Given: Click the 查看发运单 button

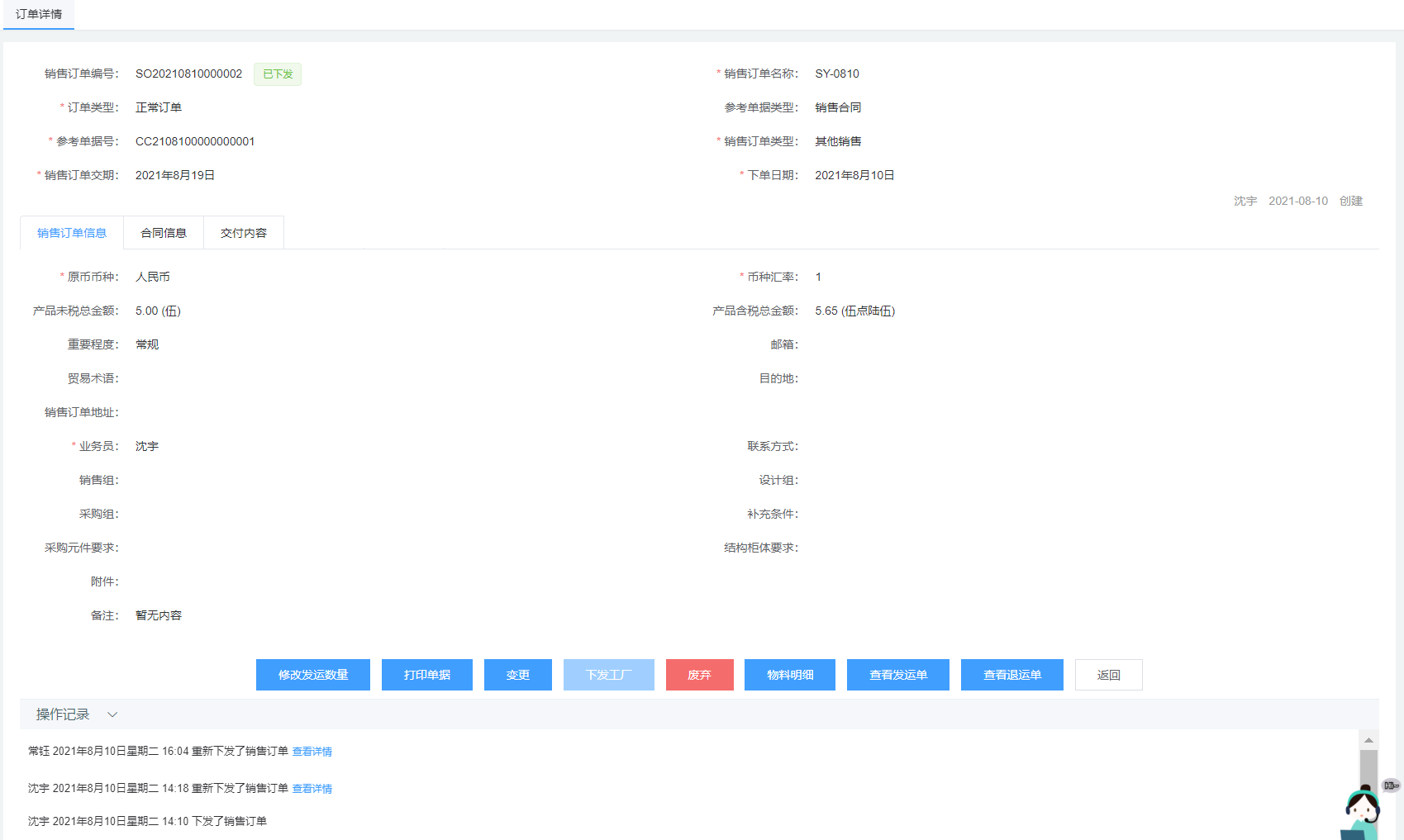Looking at the screenshot, I should [898, 675].
